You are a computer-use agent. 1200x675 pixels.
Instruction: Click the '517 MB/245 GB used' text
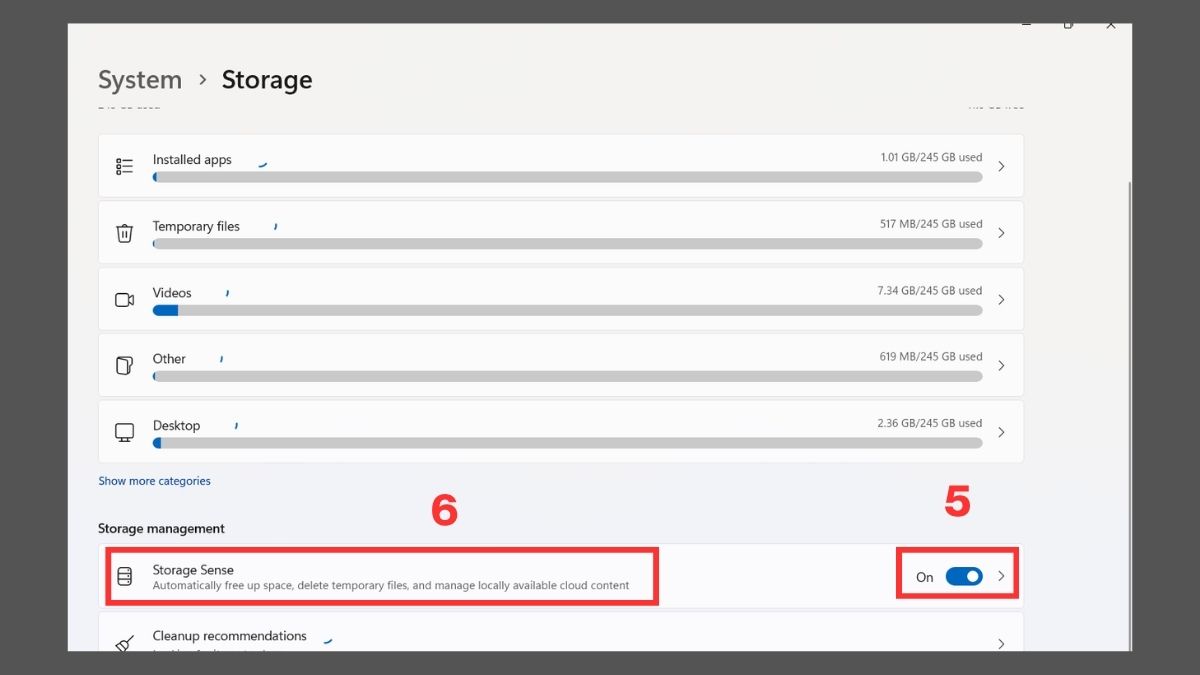point(931,224)
